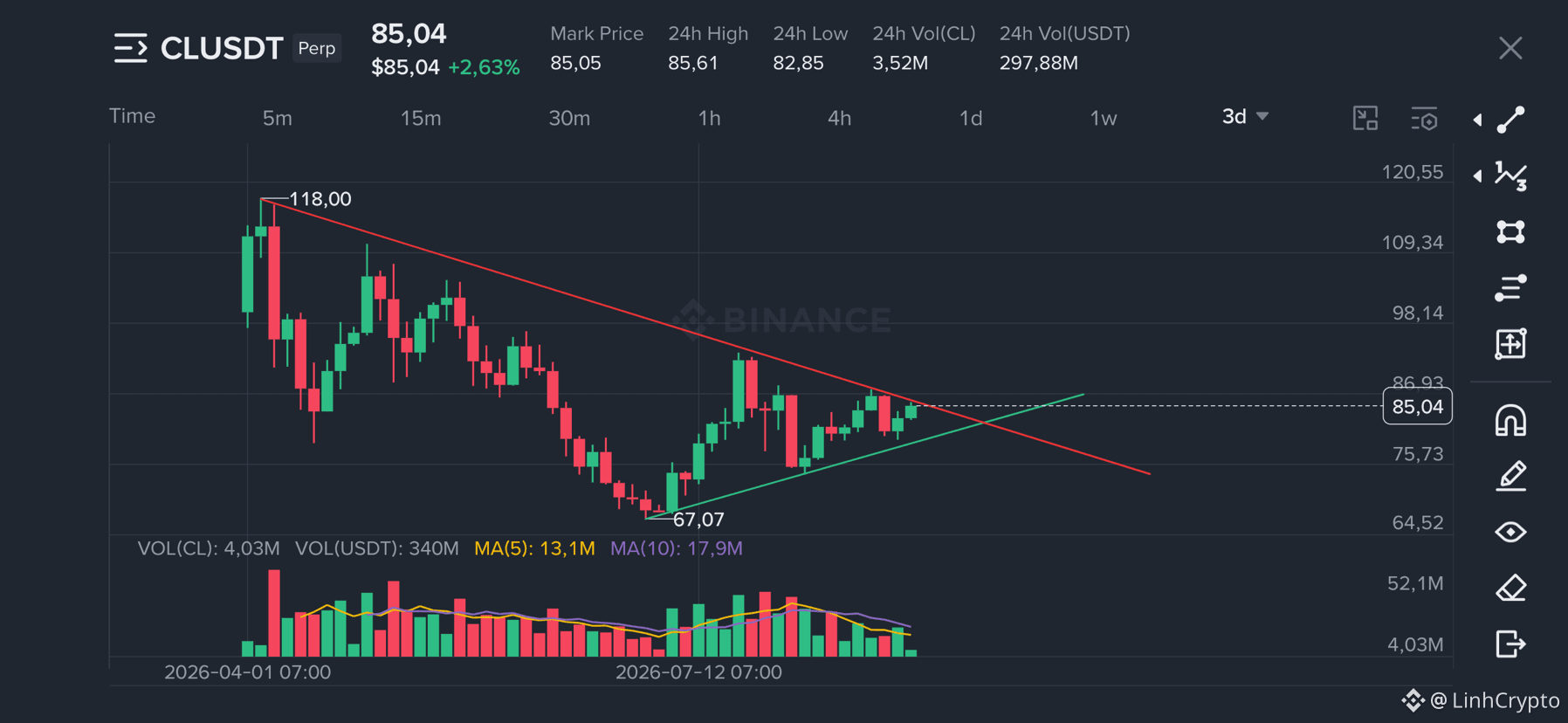Select the Time chart option
Image resolution: width=1568 pixels, height=723 pixels.
(x=133, y=116)
